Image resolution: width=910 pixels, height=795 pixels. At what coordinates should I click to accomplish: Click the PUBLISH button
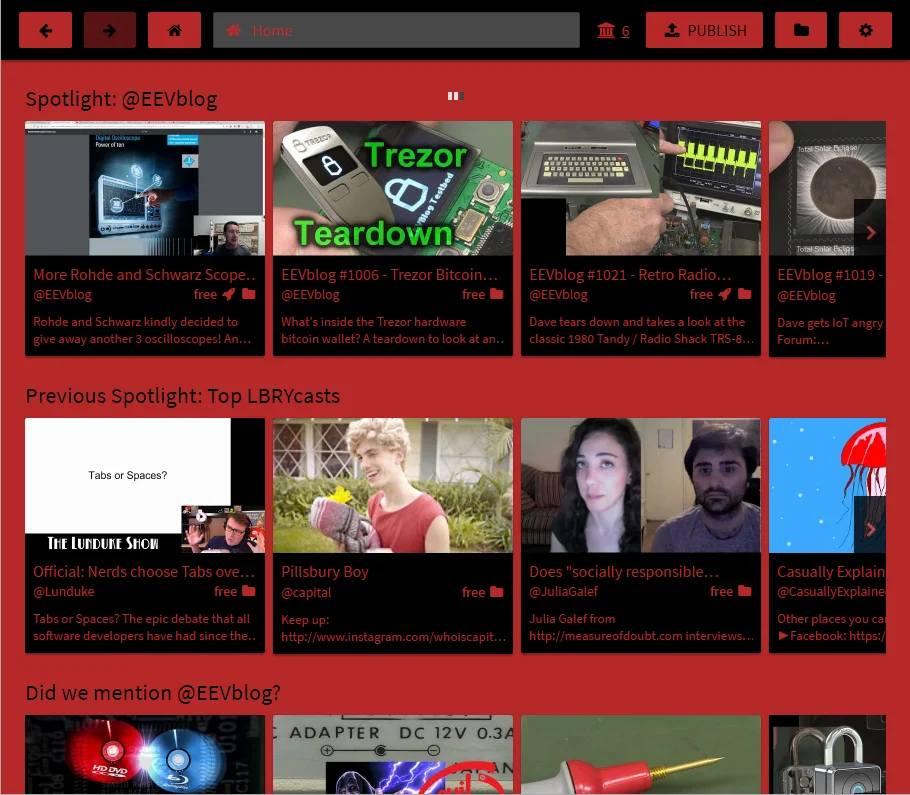pyautogui.click(x=704, y=30)
